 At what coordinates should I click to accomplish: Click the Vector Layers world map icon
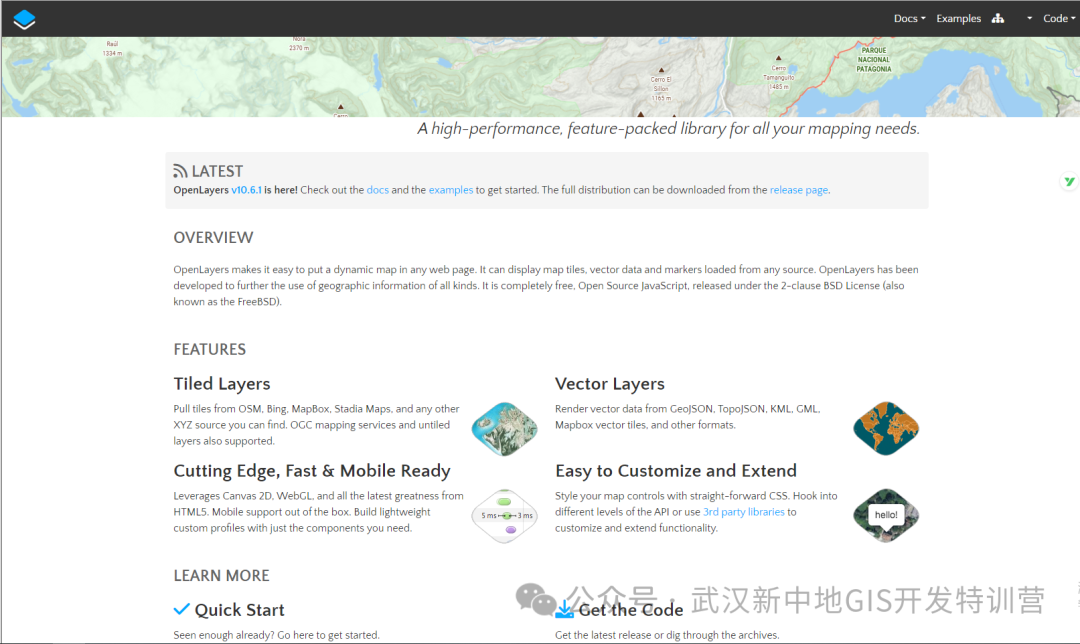886,428
